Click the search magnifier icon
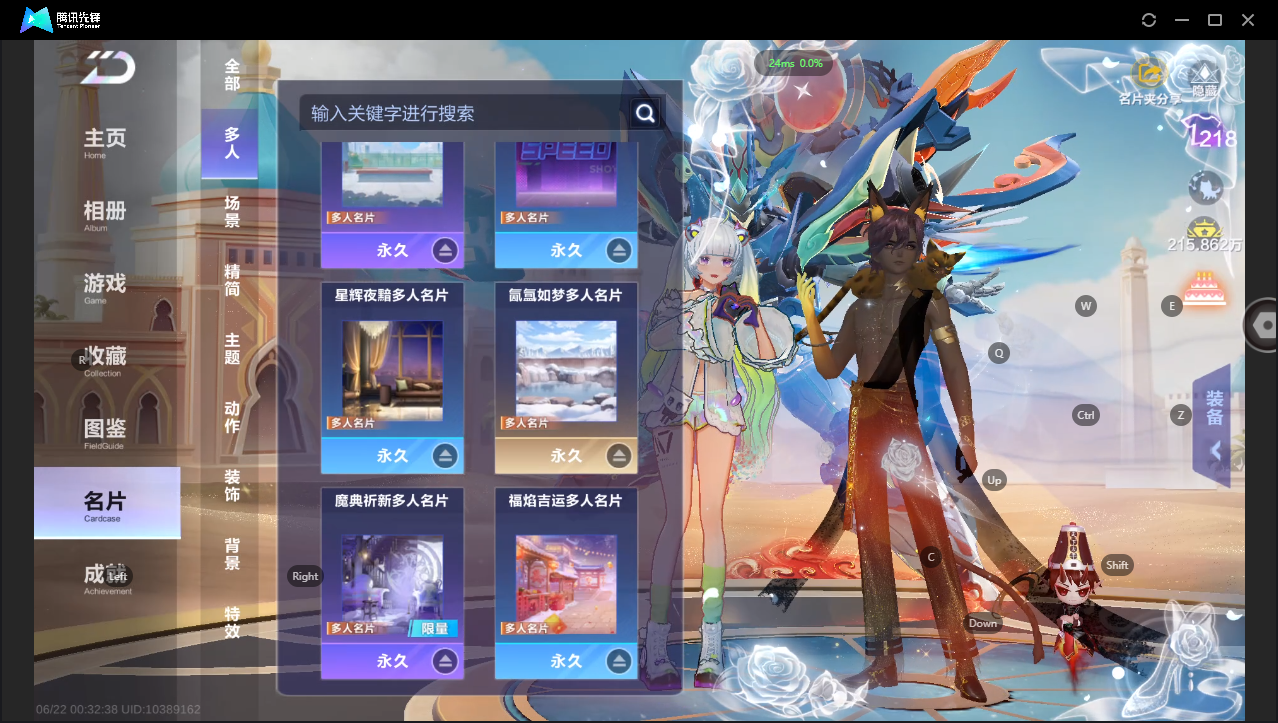This screenshot has width=1278, height=723. [646, 113]
